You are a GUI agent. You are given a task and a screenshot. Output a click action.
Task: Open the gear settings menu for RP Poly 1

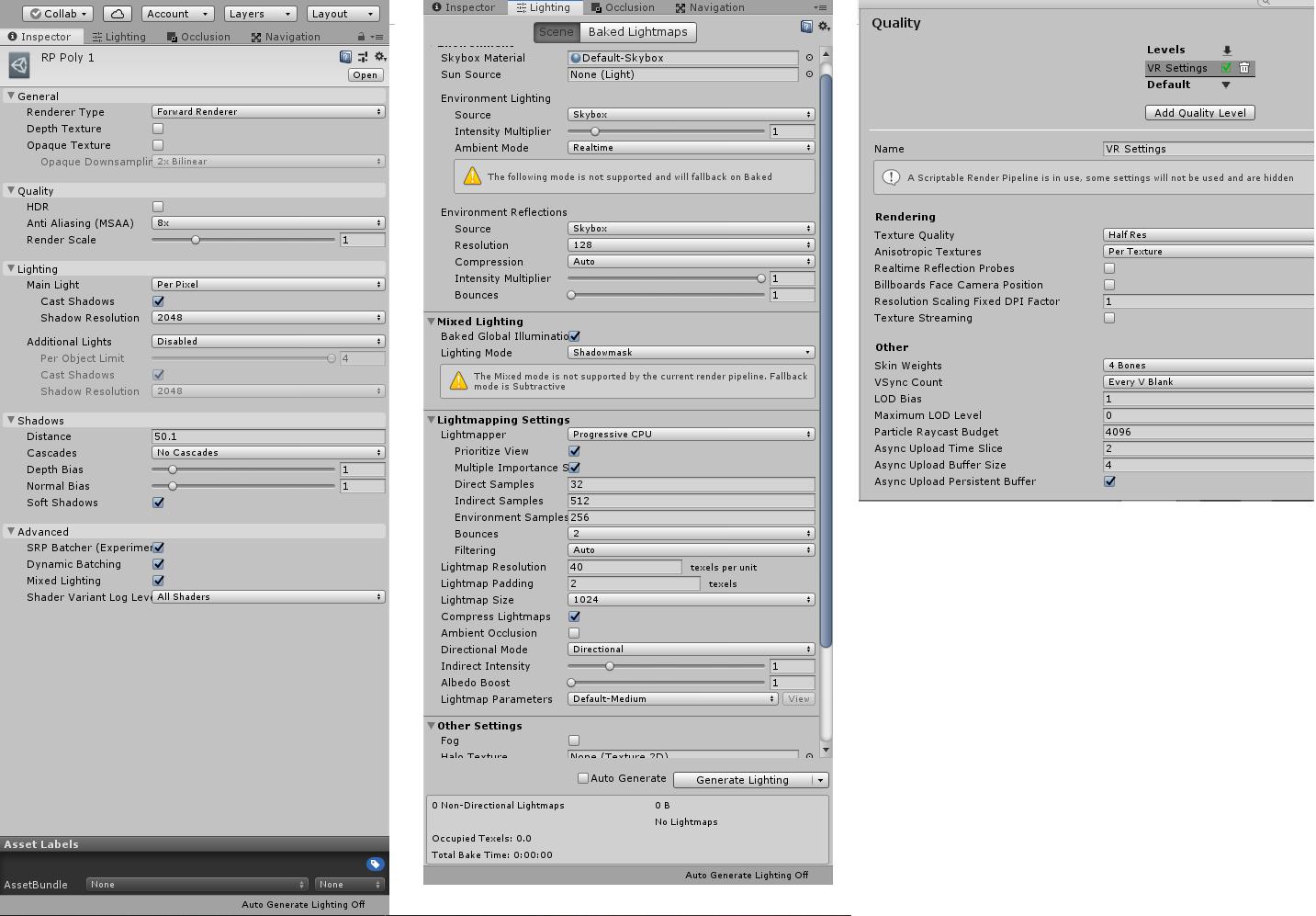point(379,57)
